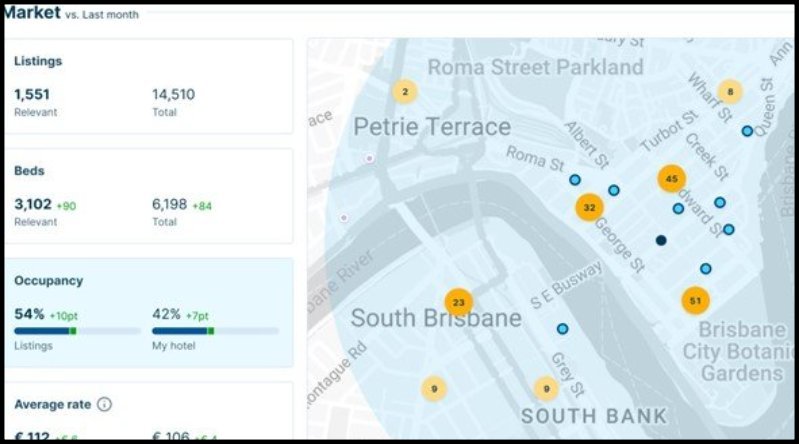Click the Roma Street Parkland map label
799x444 pixels.
coord(536,67)
